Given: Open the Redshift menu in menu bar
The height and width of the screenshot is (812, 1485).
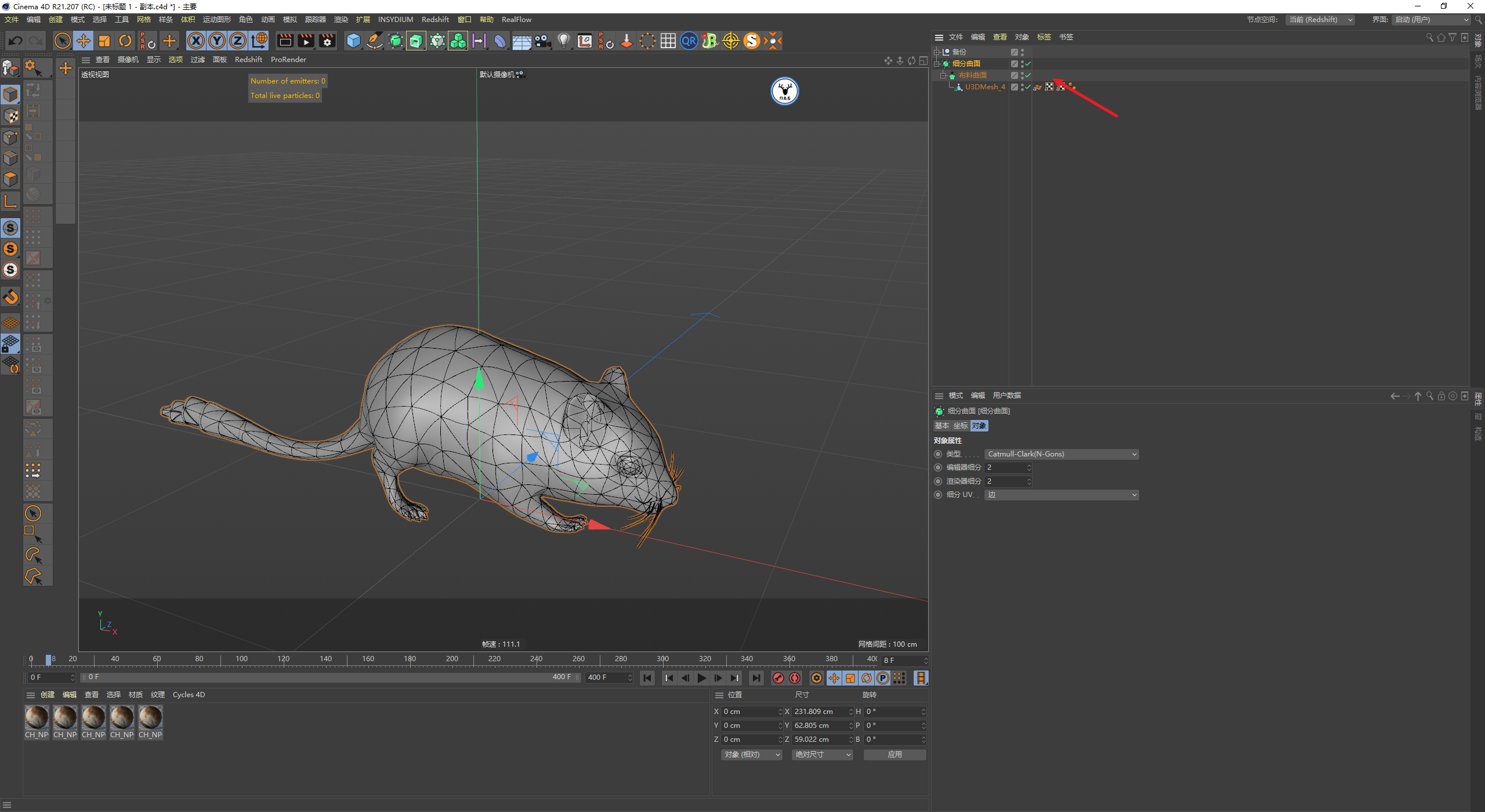Looking at the screenshot, I should pos(434,20).
